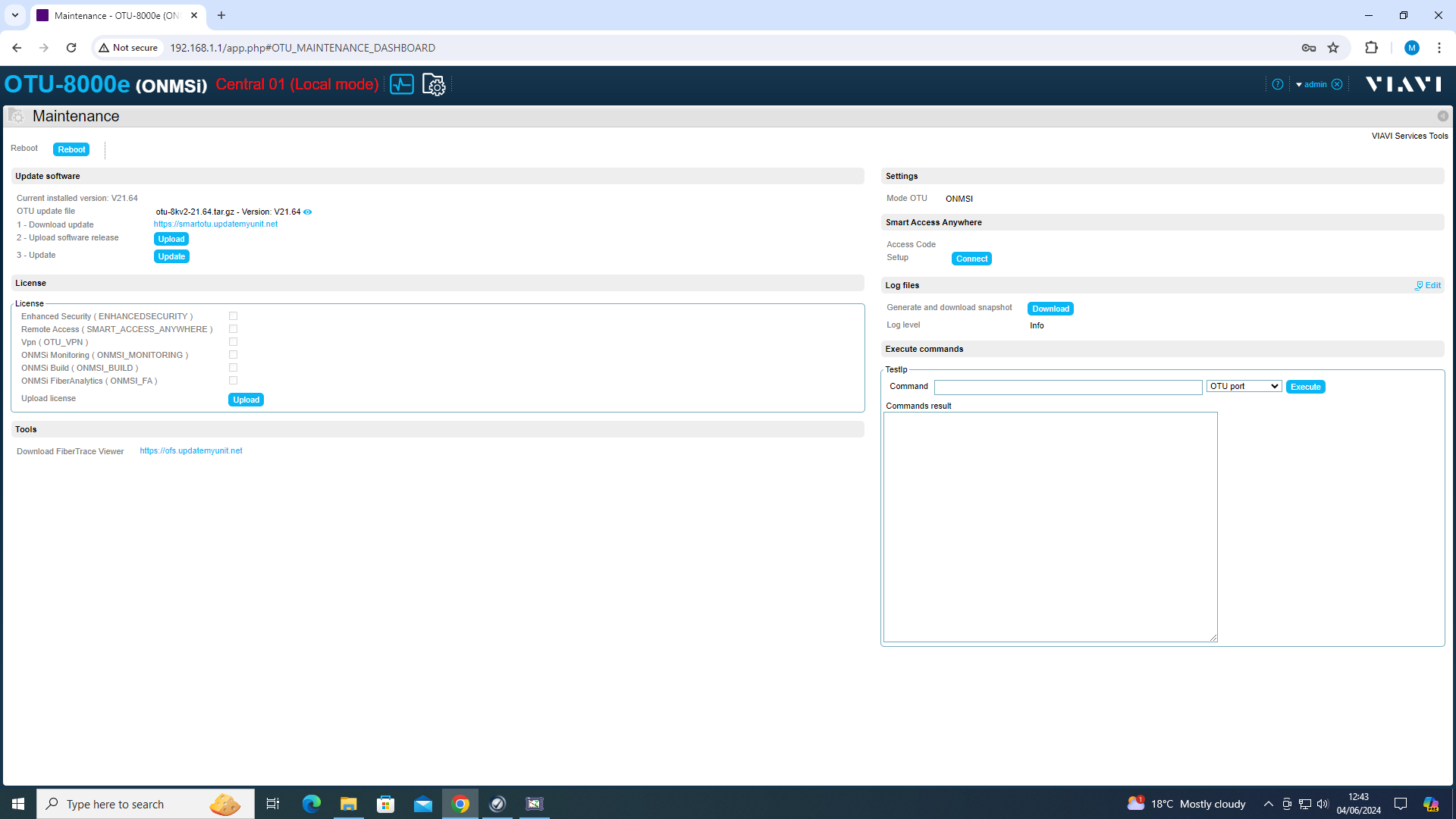Click the logout X icon beside admin
The height and width of the screenshot is (819, 1456).
(x=1337, y=84)
